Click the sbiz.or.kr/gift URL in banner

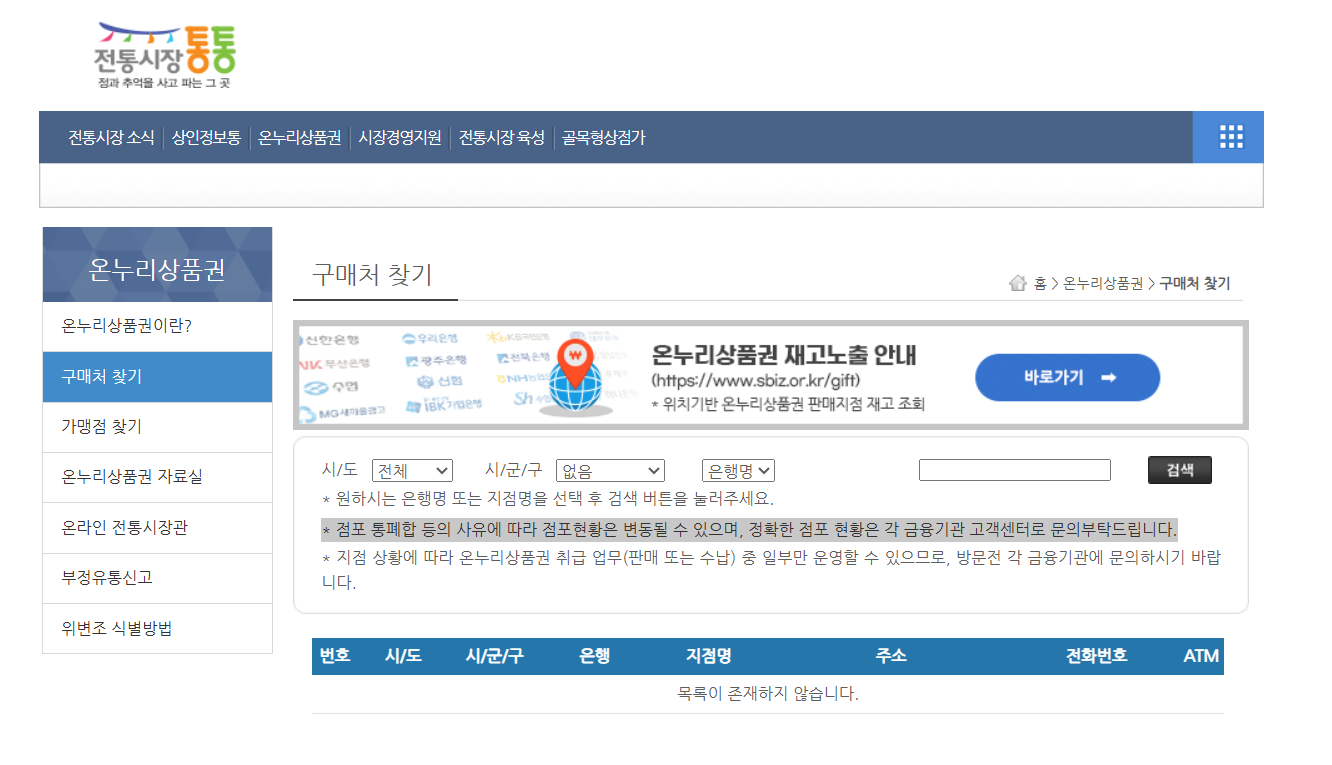coord(755,381)
